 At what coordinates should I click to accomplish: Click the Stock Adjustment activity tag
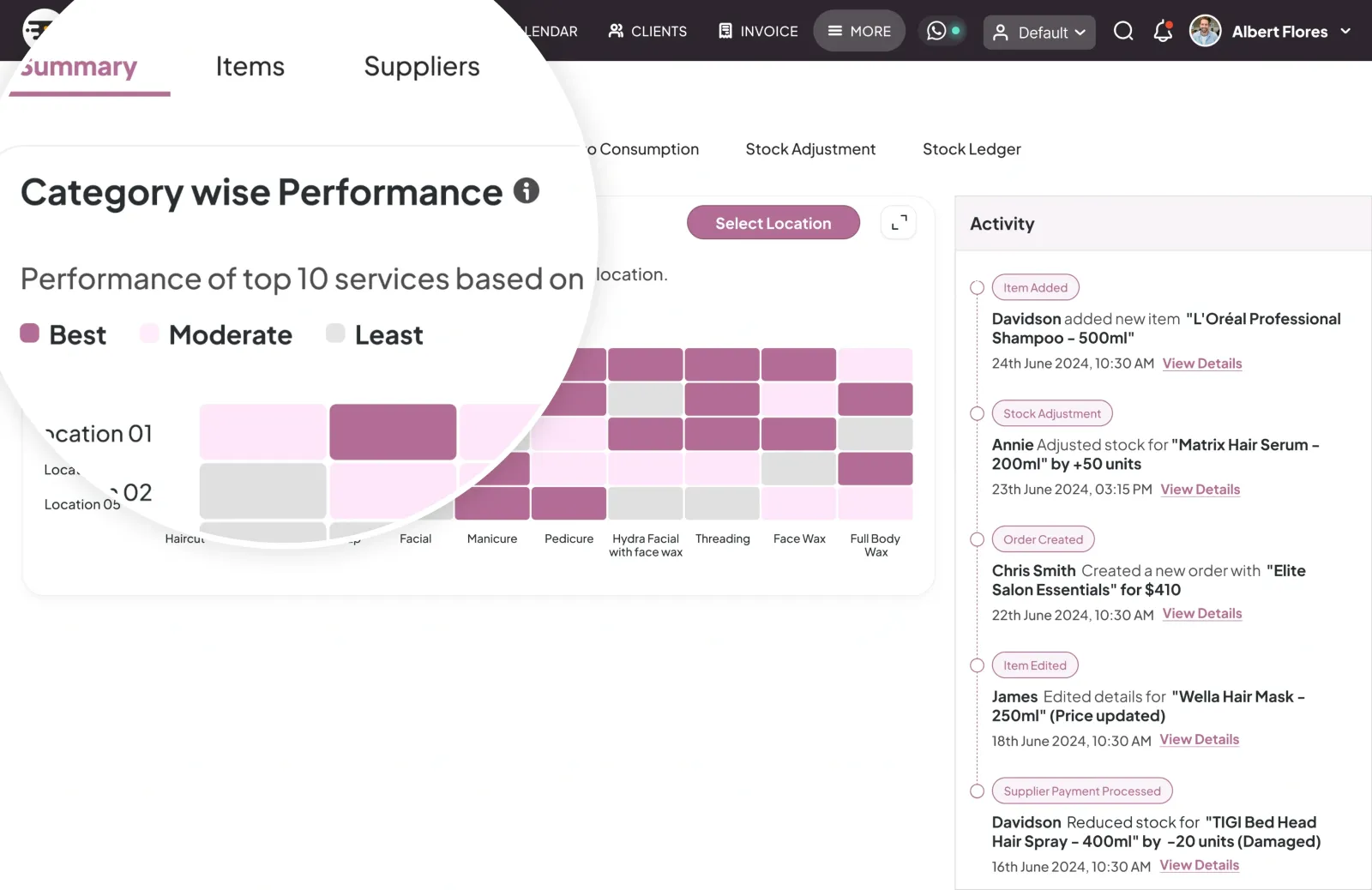(1052, 414)
